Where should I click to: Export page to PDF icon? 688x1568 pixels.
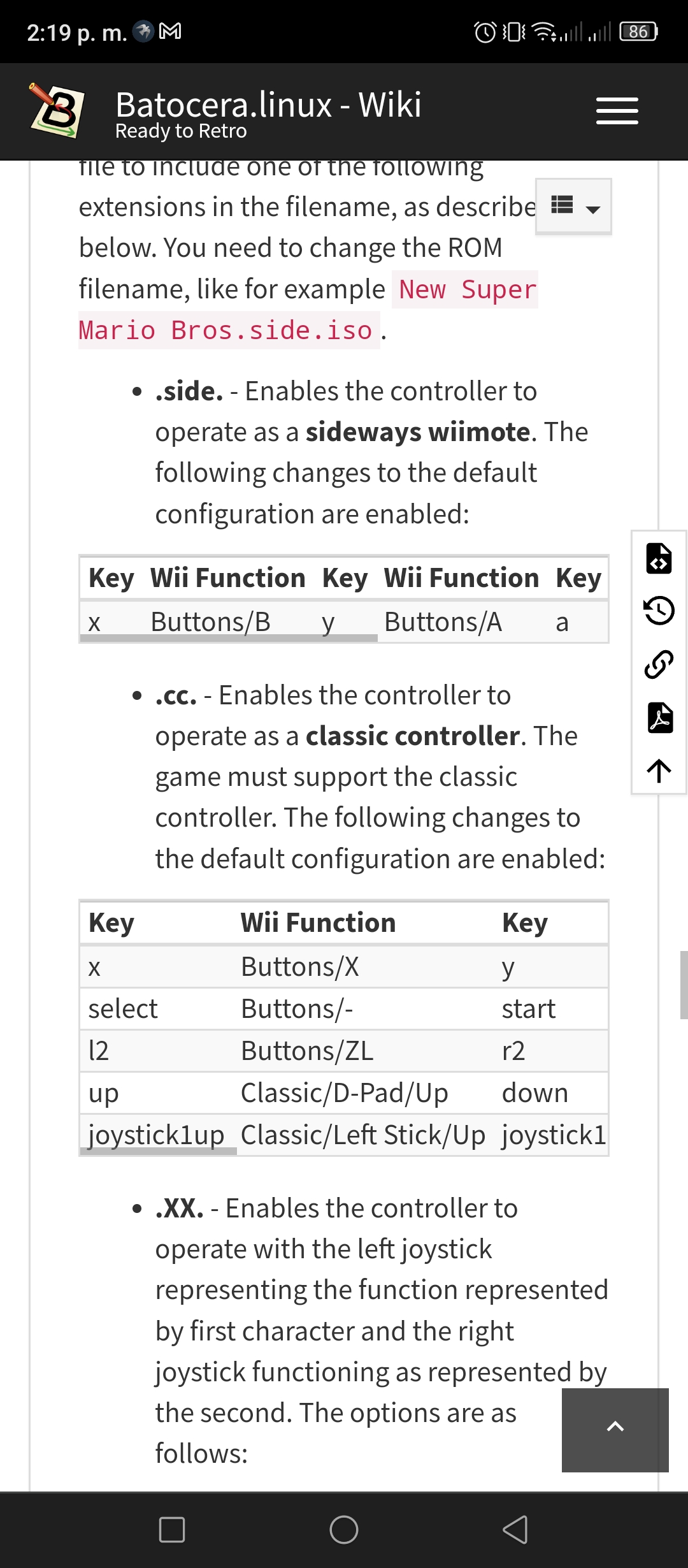point(659,718)
